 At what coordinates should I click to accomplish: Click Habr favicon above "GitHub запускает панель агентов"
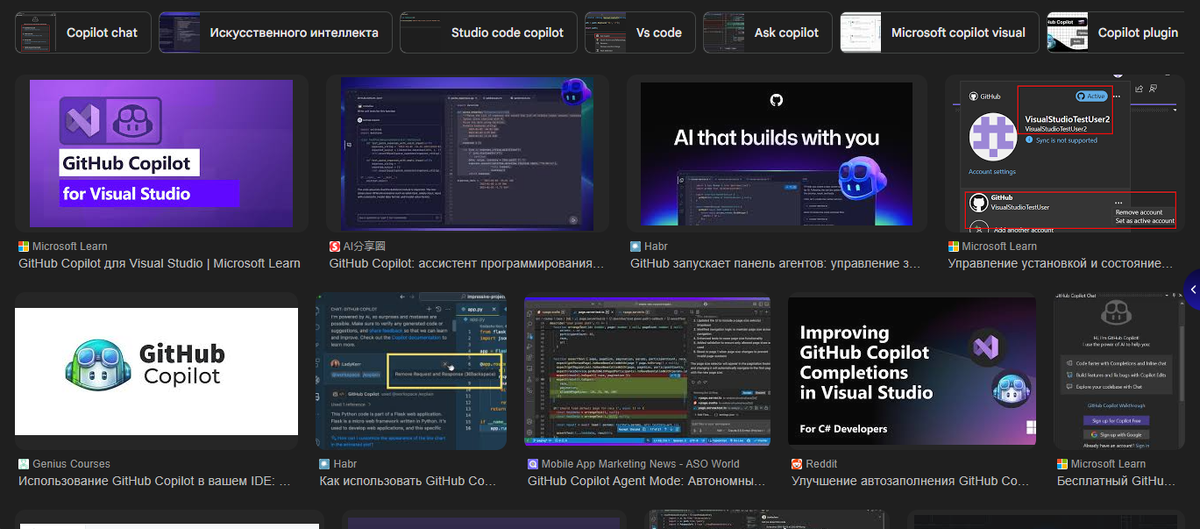(x=635, y=246)
